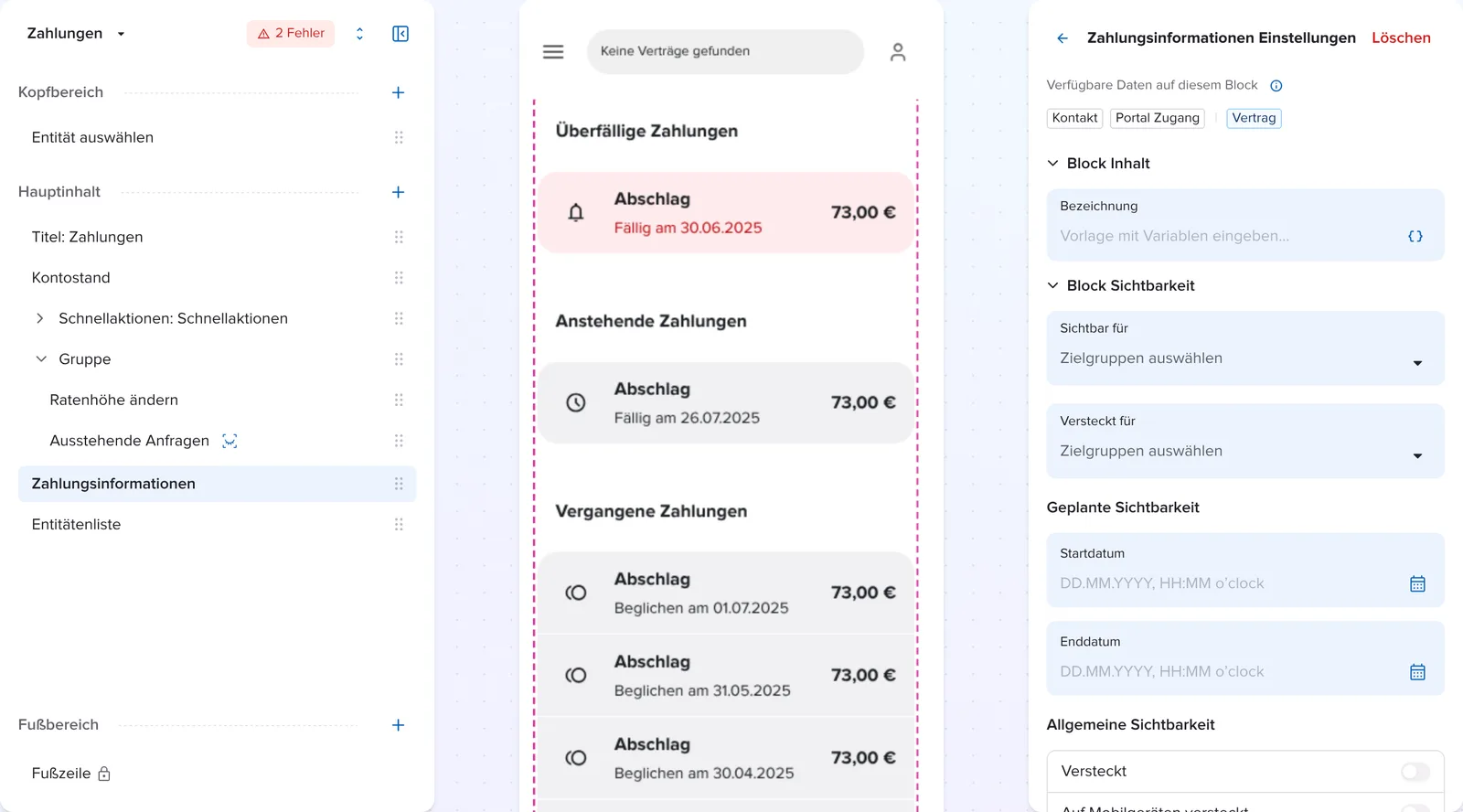Image resolution: width=1463 pixels, height=812 pixels.
Task: Click the Löschen button
Action: [1401, 38]
